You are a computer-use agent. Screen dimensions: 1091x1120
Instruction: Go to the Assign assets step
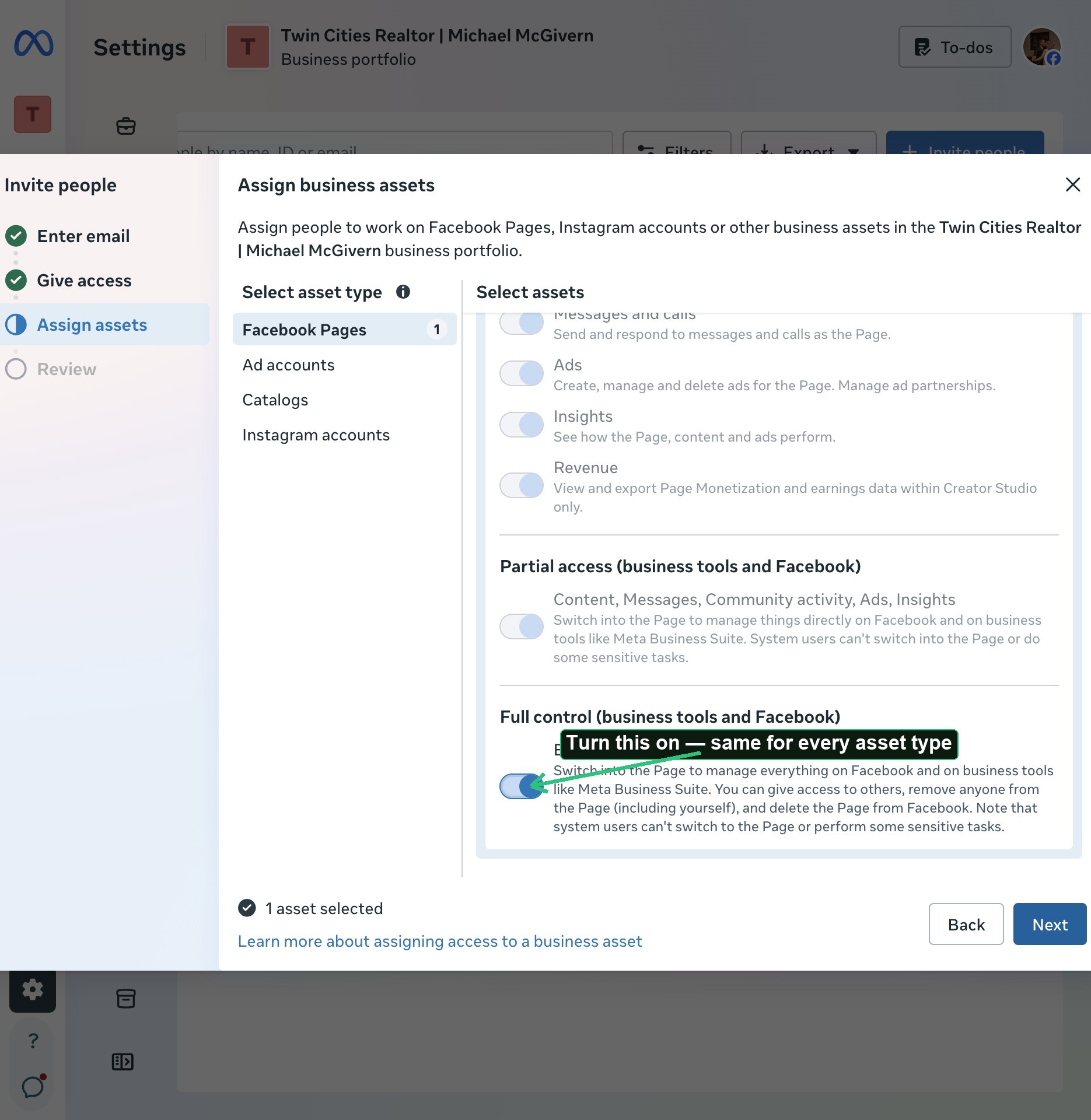click(x=105, y=325)
